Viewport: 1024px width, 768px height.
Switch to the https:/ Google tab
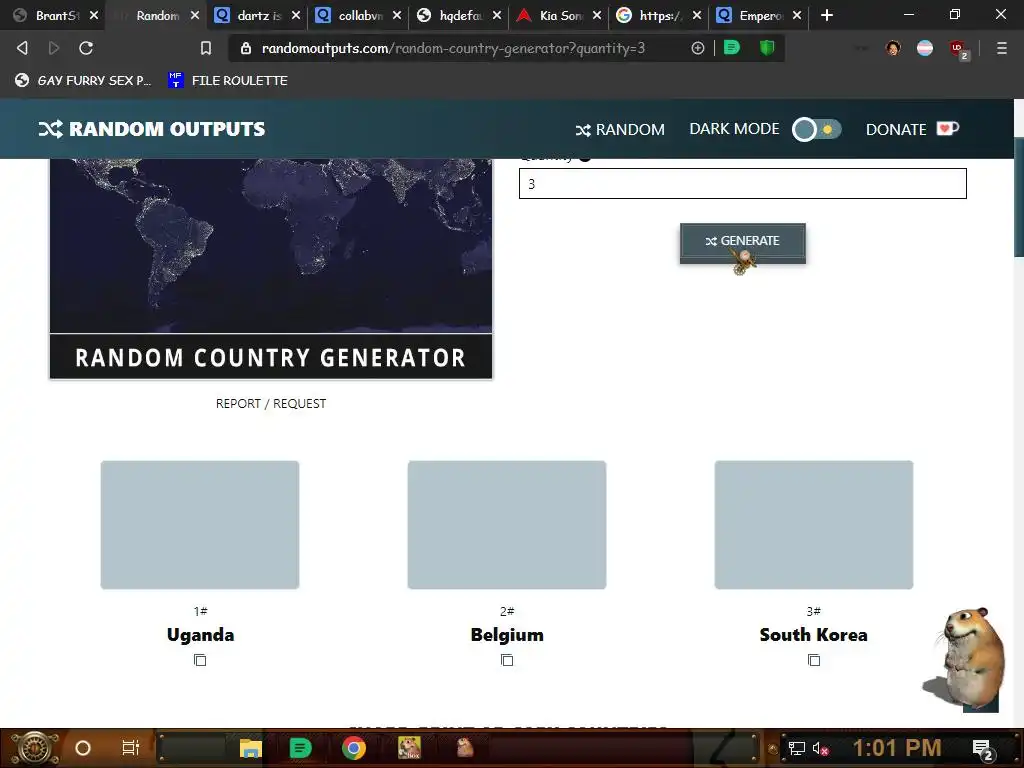660,15
